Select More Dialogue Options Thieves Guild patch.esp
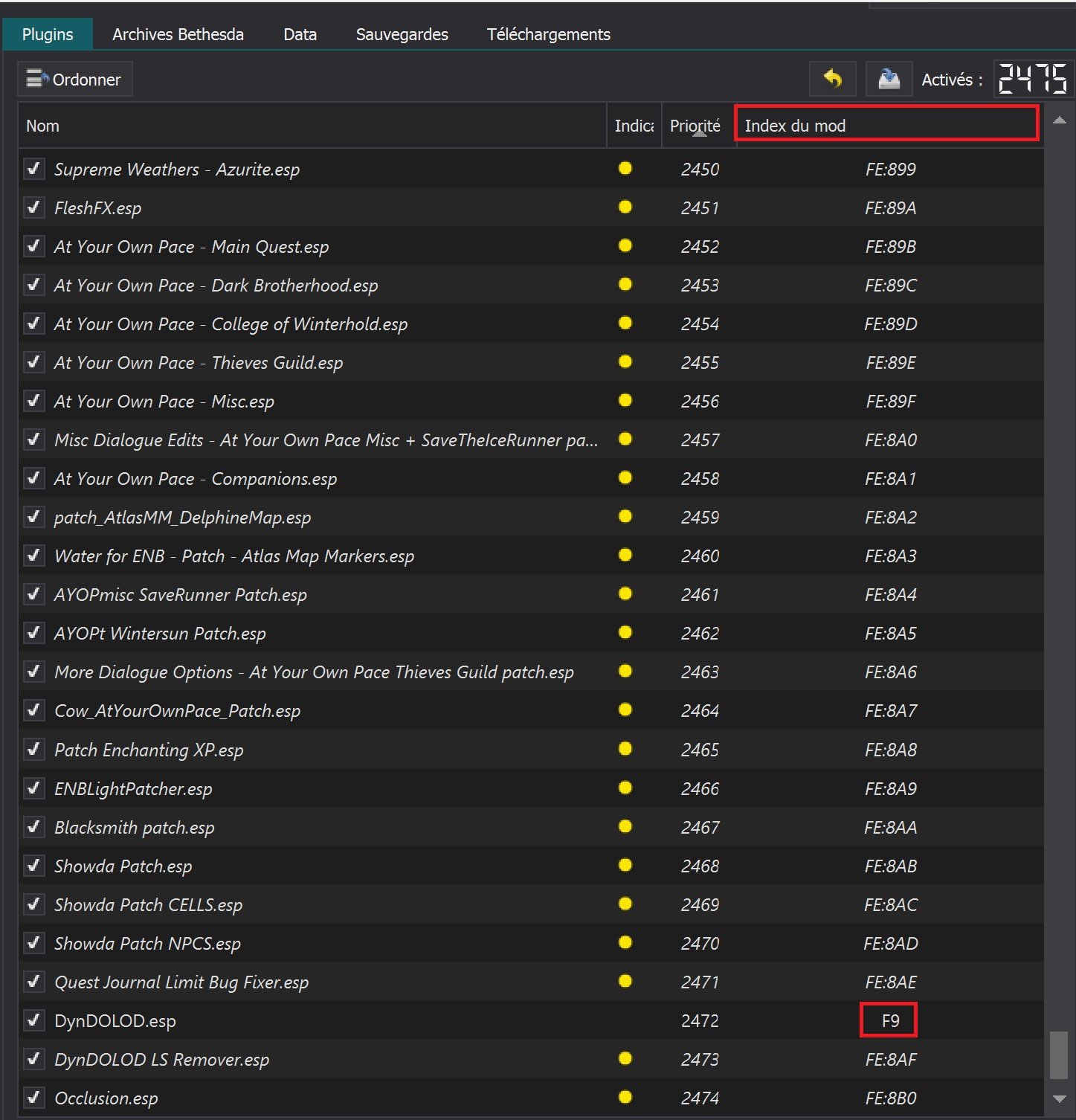This screenshot has height=1120, width=1076. [x=314, y=672]
